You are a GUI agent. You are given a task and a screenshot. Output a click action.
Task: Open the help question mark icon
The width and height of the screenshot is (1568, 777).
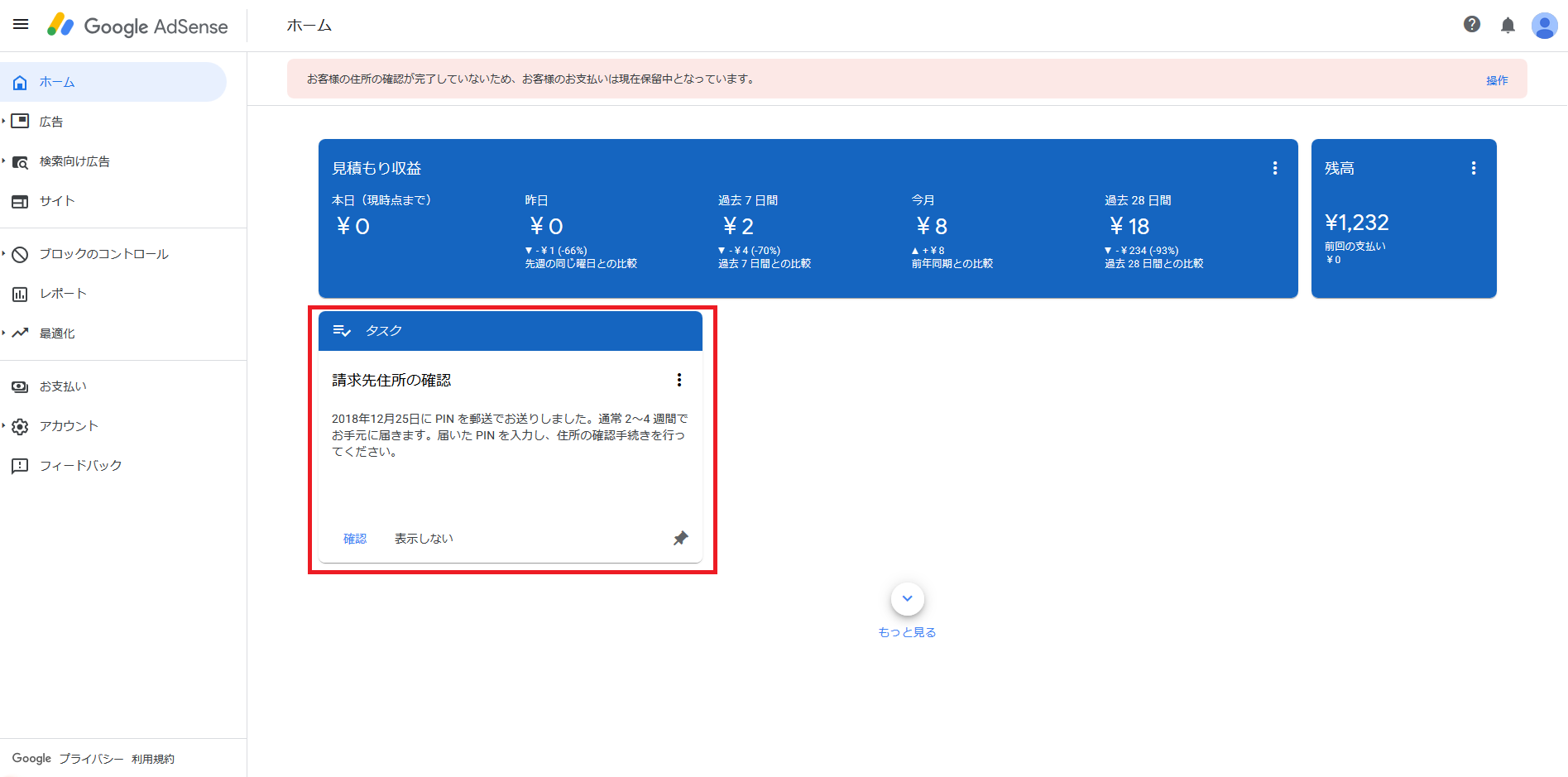coord(1472,25)
